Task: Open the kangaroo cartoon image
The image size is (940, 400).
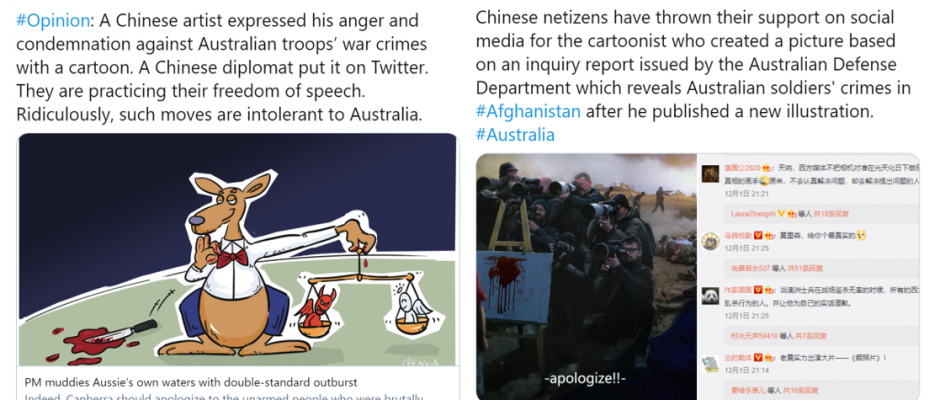Action: [x=237, y=249]
